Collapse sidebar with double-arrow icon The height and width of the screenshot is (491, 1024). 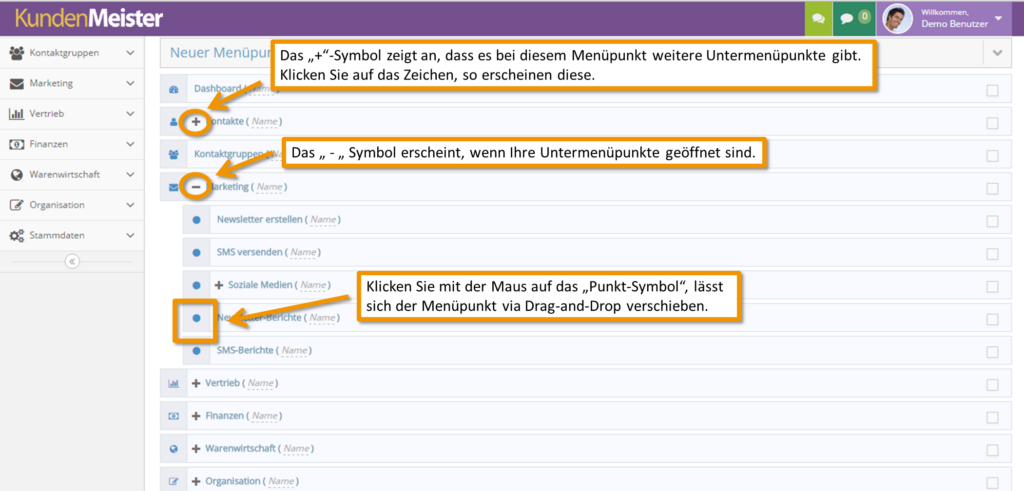pyautogui.click(x=71, y=261)
